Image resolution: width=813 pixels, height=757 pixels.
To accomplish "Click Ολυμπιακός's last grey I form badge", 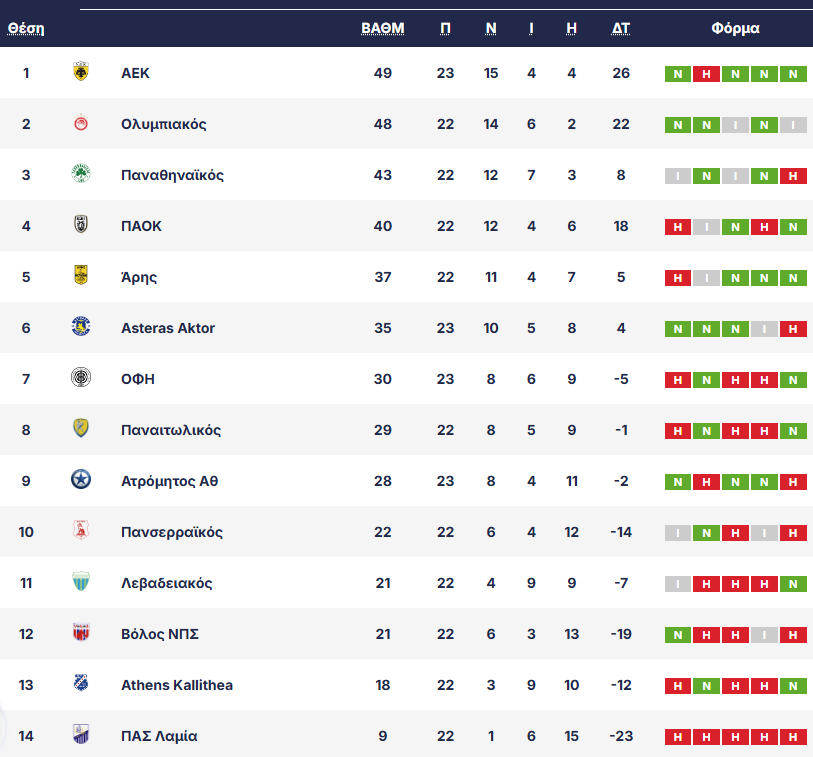I will (793, 125).
